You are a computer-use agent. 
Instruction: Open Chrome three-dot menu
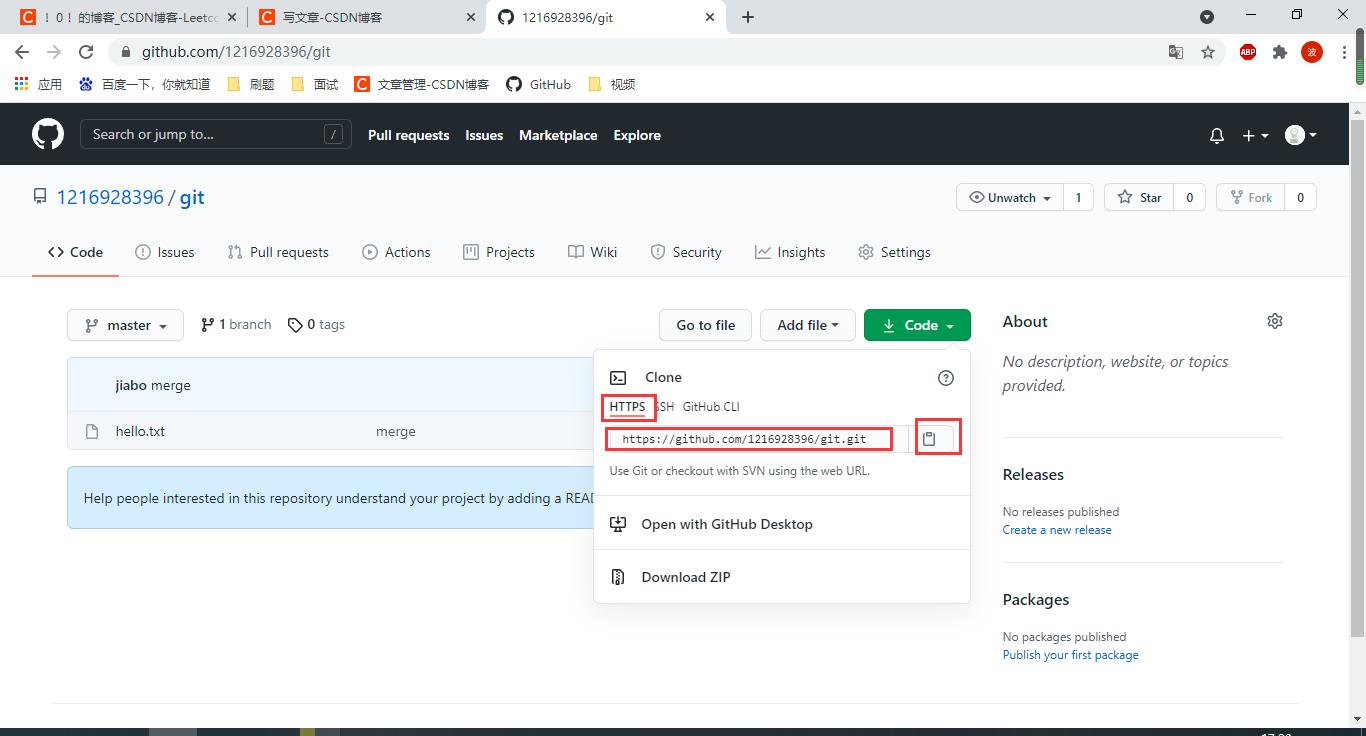click(1344, 52)
